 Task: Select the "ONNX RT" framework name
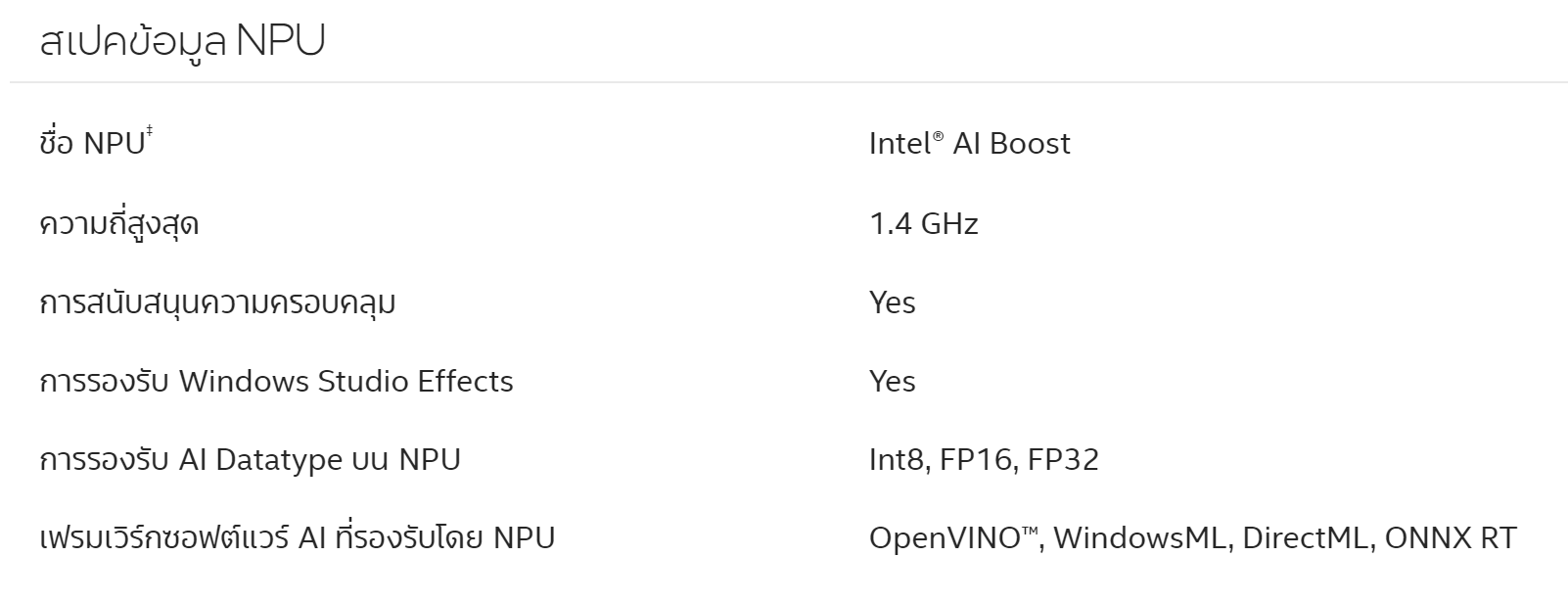[x=1451, y=537]
